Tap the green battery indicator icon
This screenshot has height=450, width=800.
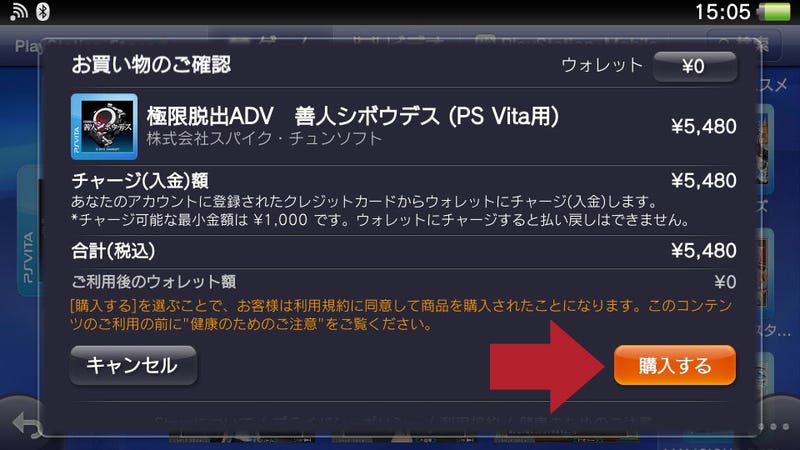tap(774, 12)
